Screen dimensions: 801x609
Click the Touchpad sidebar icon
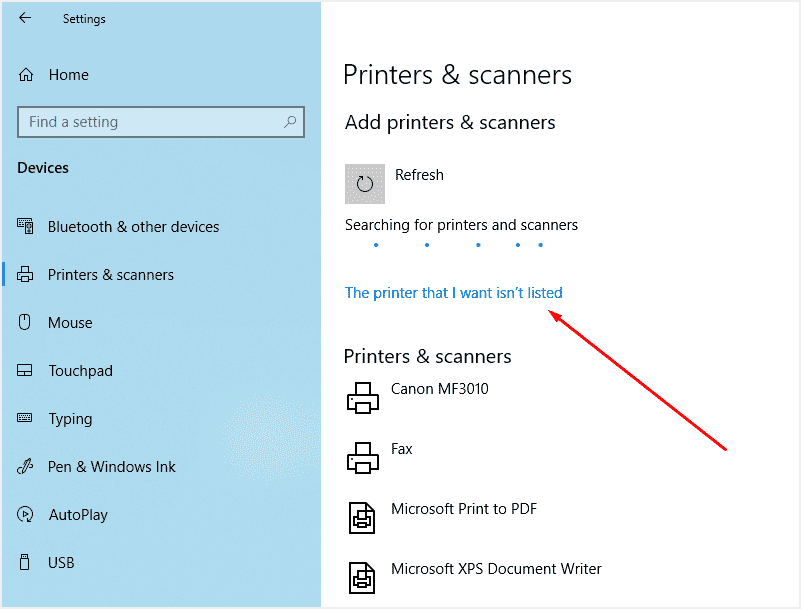[25, 370]
